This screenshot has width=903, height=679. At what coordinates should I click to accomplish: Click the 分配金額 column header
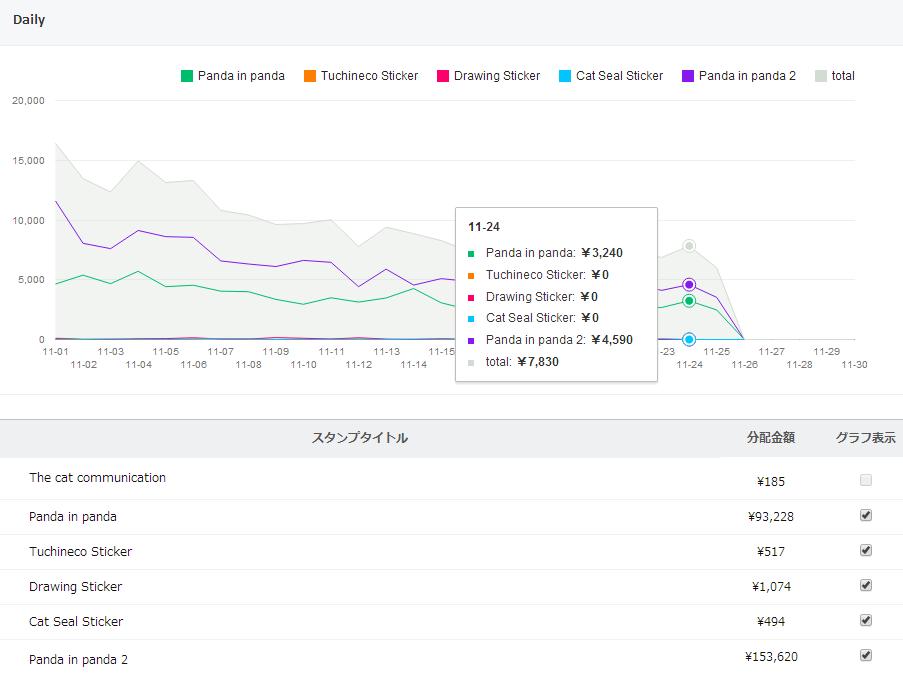point(771,438)
